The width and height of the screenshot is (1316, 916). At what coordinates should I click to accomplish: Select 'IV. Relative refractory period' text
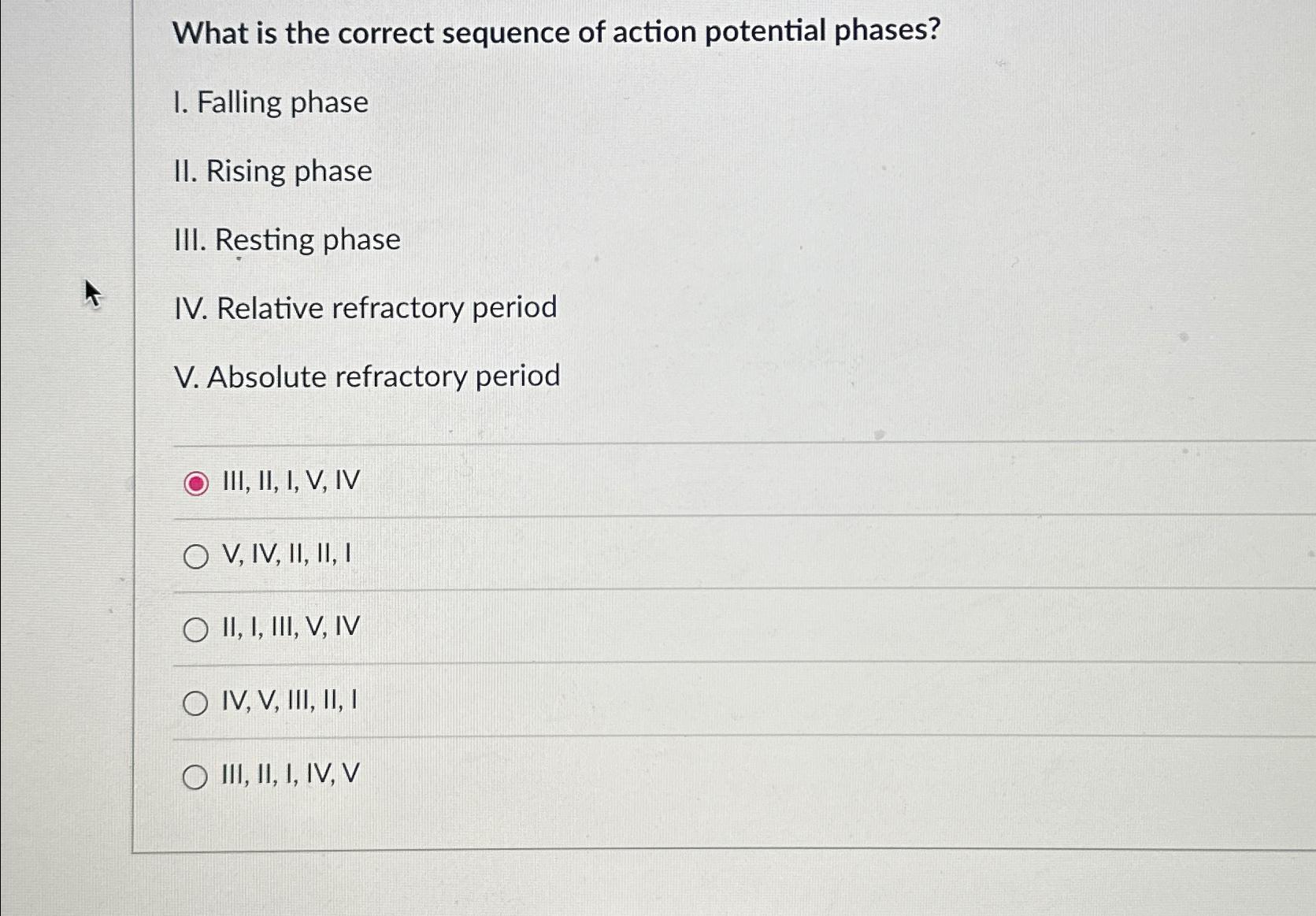(x=366, y=308)
